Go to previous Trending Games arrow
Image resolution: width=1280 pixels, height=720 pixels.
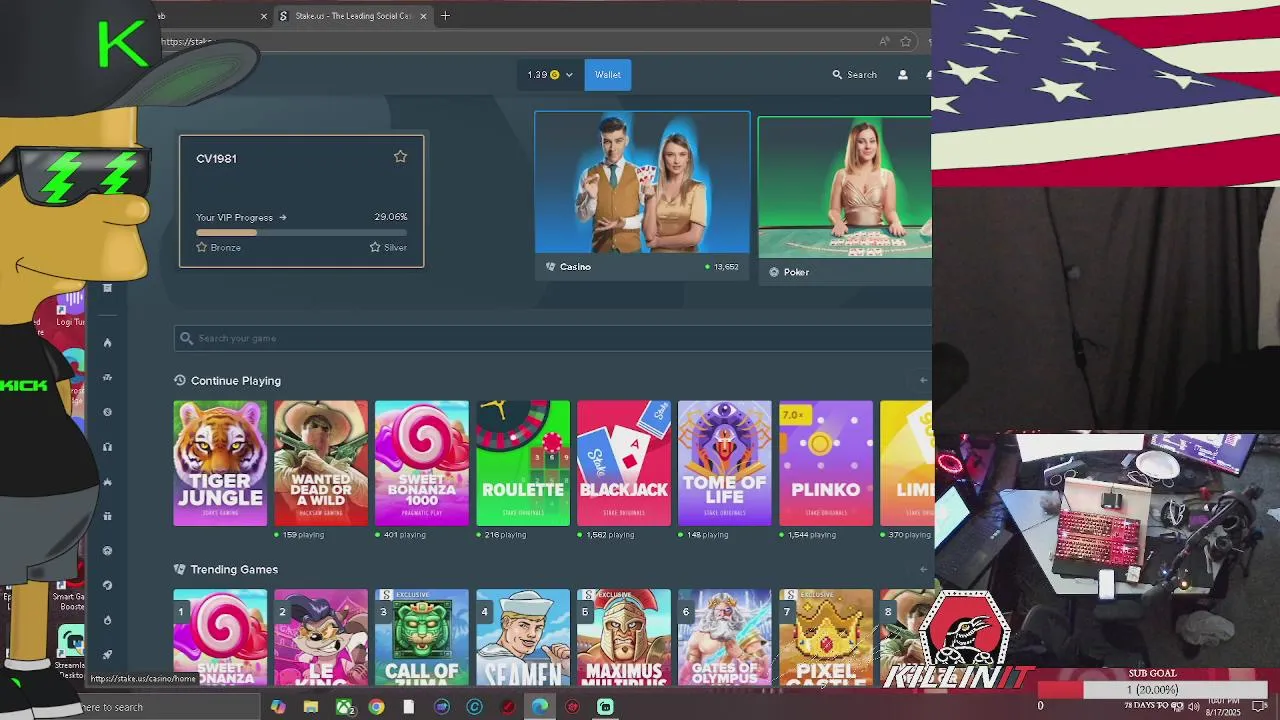(x=923, y=569)
